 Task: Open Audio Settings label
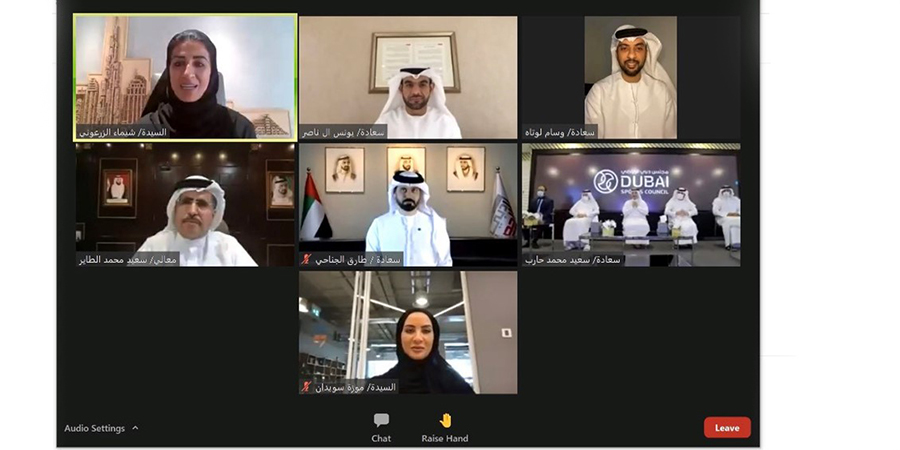(94, 428)
